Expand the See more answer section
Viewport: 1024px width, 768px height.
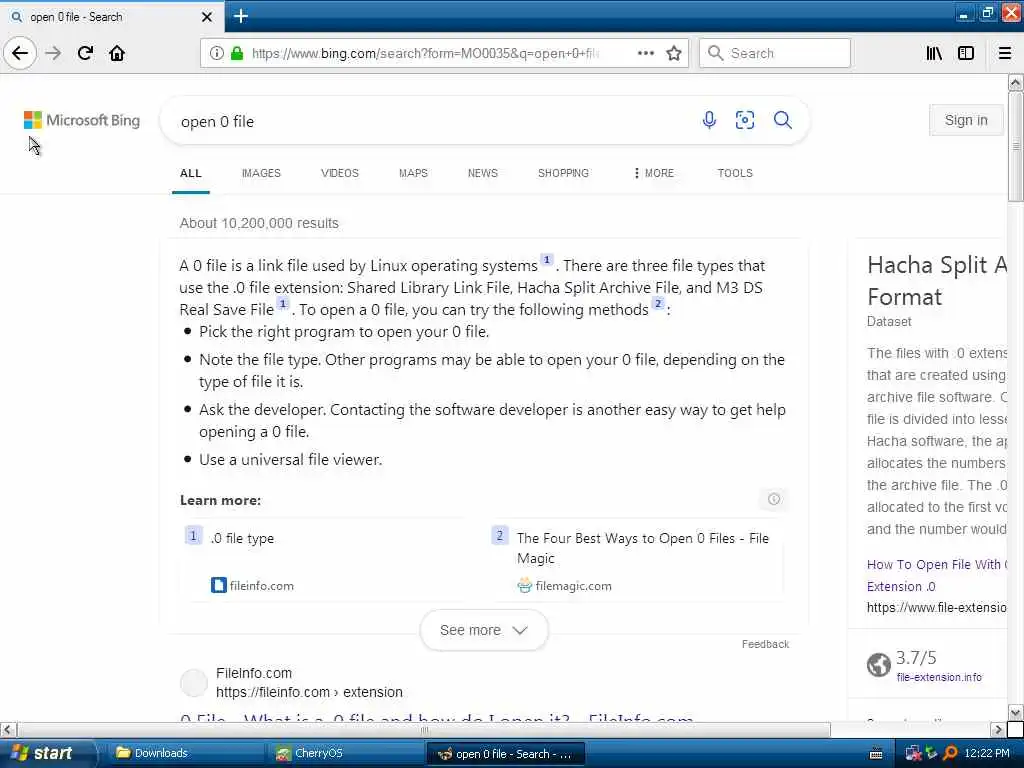click(484, 630)
